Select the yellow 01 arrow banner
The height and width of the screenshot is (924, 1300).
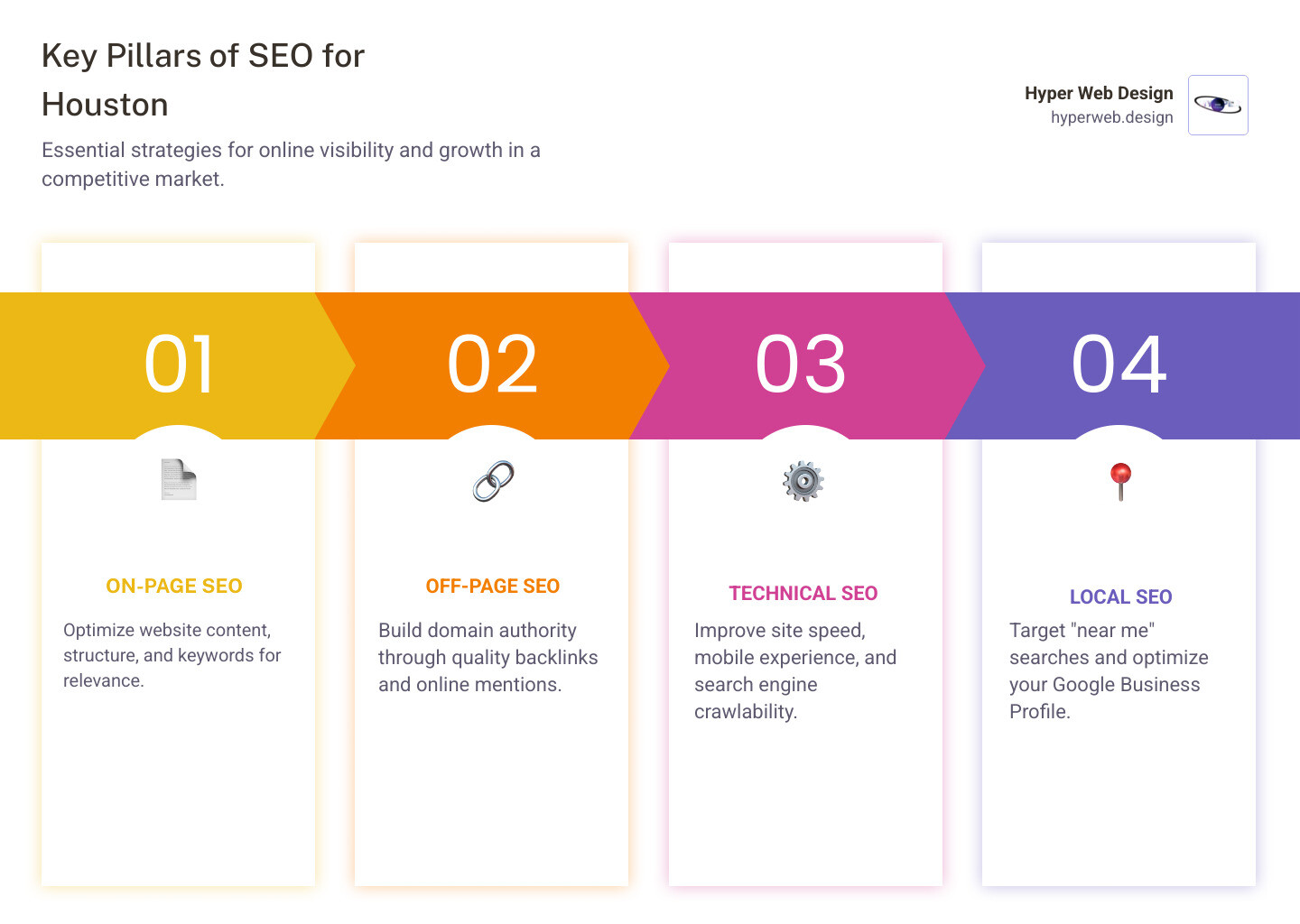click(x=179, y=365)
